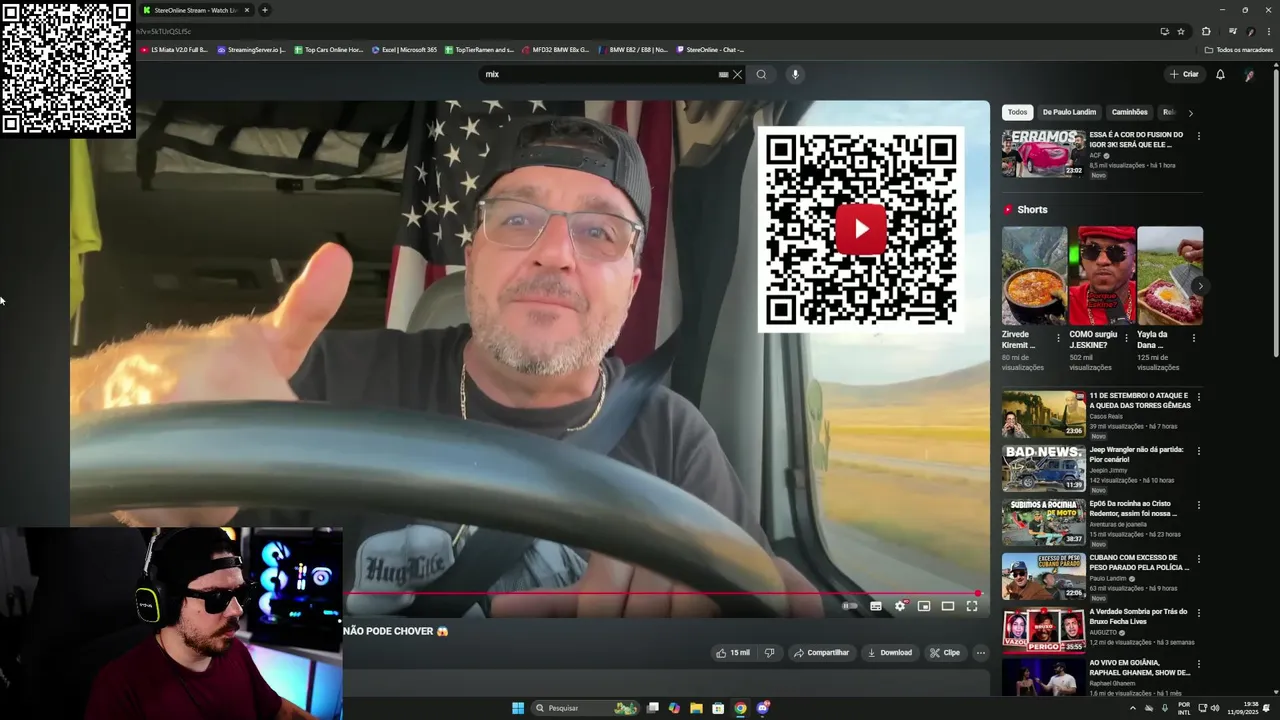This screenshot has width=1280, height=720.
Task: Open Top Cars Online bookmark
Action: click(328, 49)
